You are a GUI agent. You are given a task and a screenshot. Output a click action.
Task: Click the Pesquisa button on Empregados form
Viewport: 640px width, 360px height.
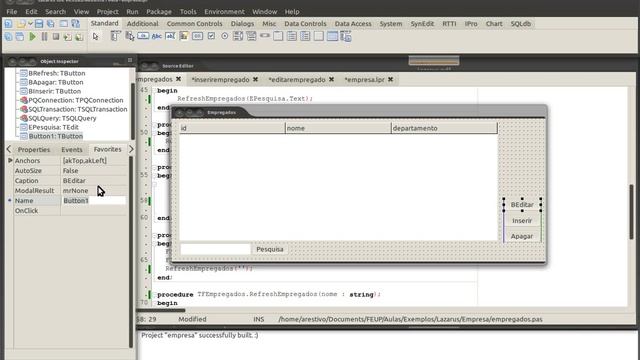tap(269, 249)
